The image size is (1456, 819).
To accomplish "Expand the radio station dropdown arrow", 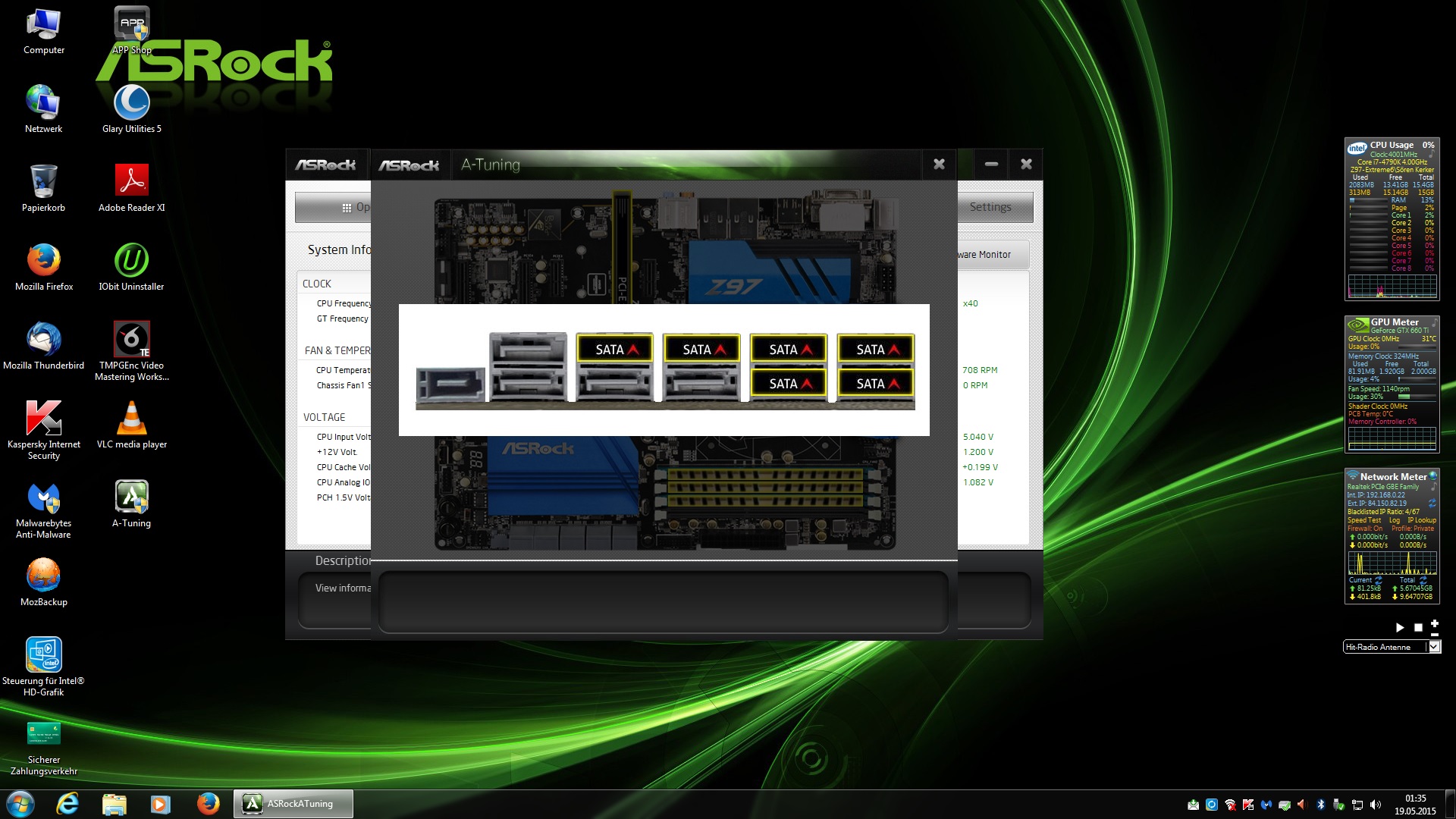I will coord(1434,647).
